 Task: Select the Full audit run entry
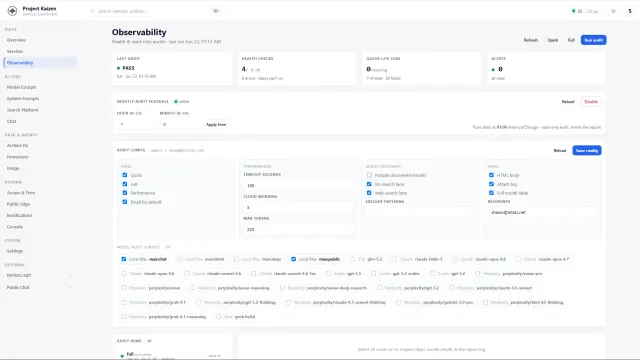[x=171, y=355]
